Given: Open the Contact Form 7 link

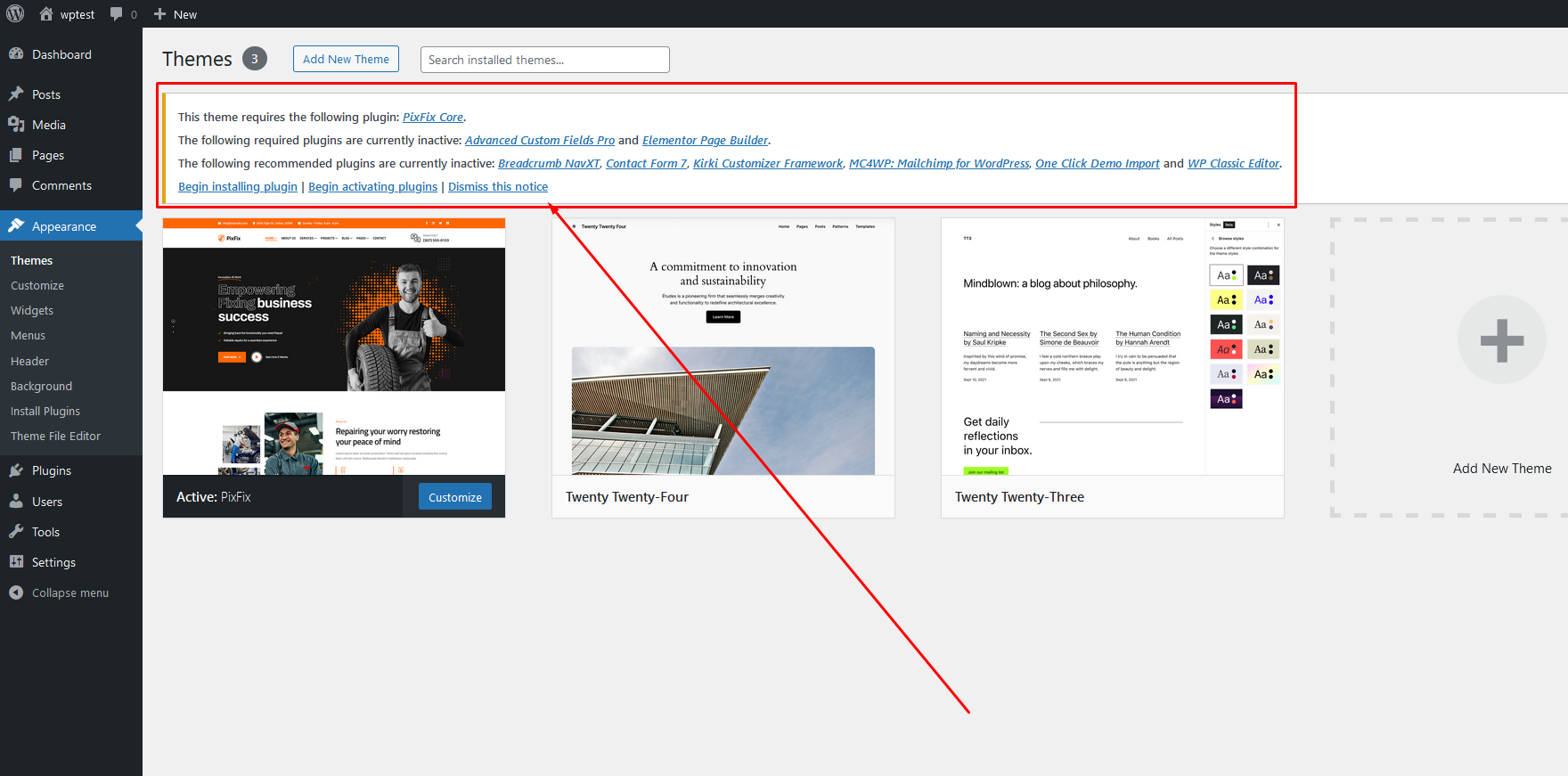Looking at the screenshot, I should point(647,163).
